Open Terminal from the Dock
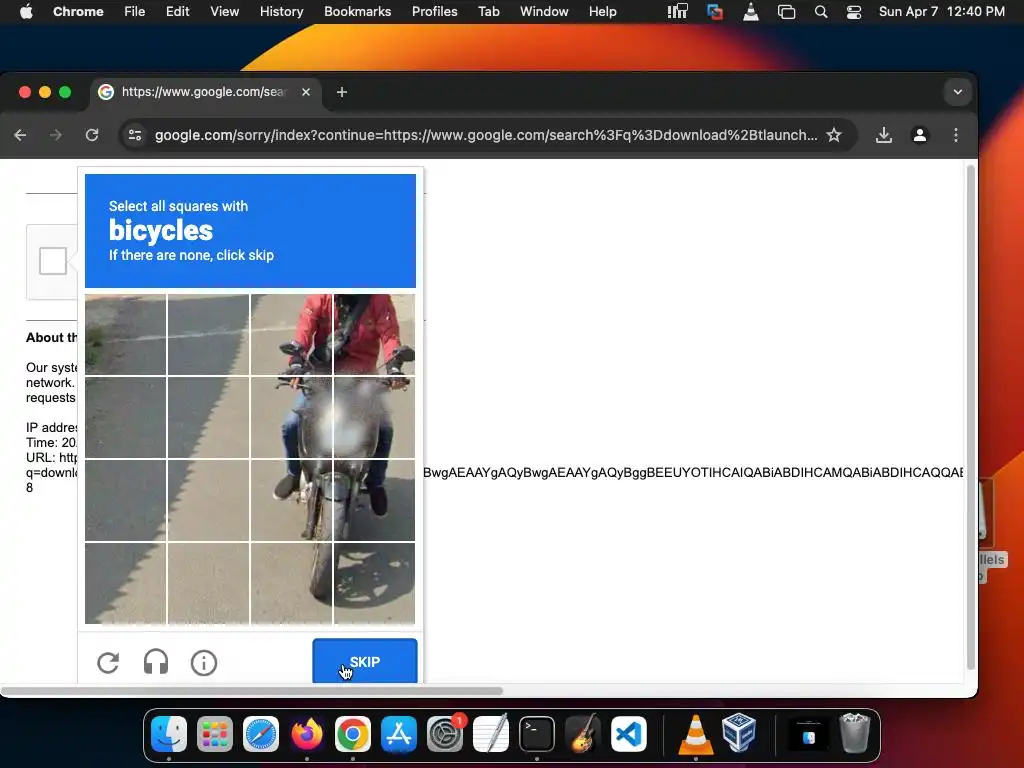 point(537,734)
